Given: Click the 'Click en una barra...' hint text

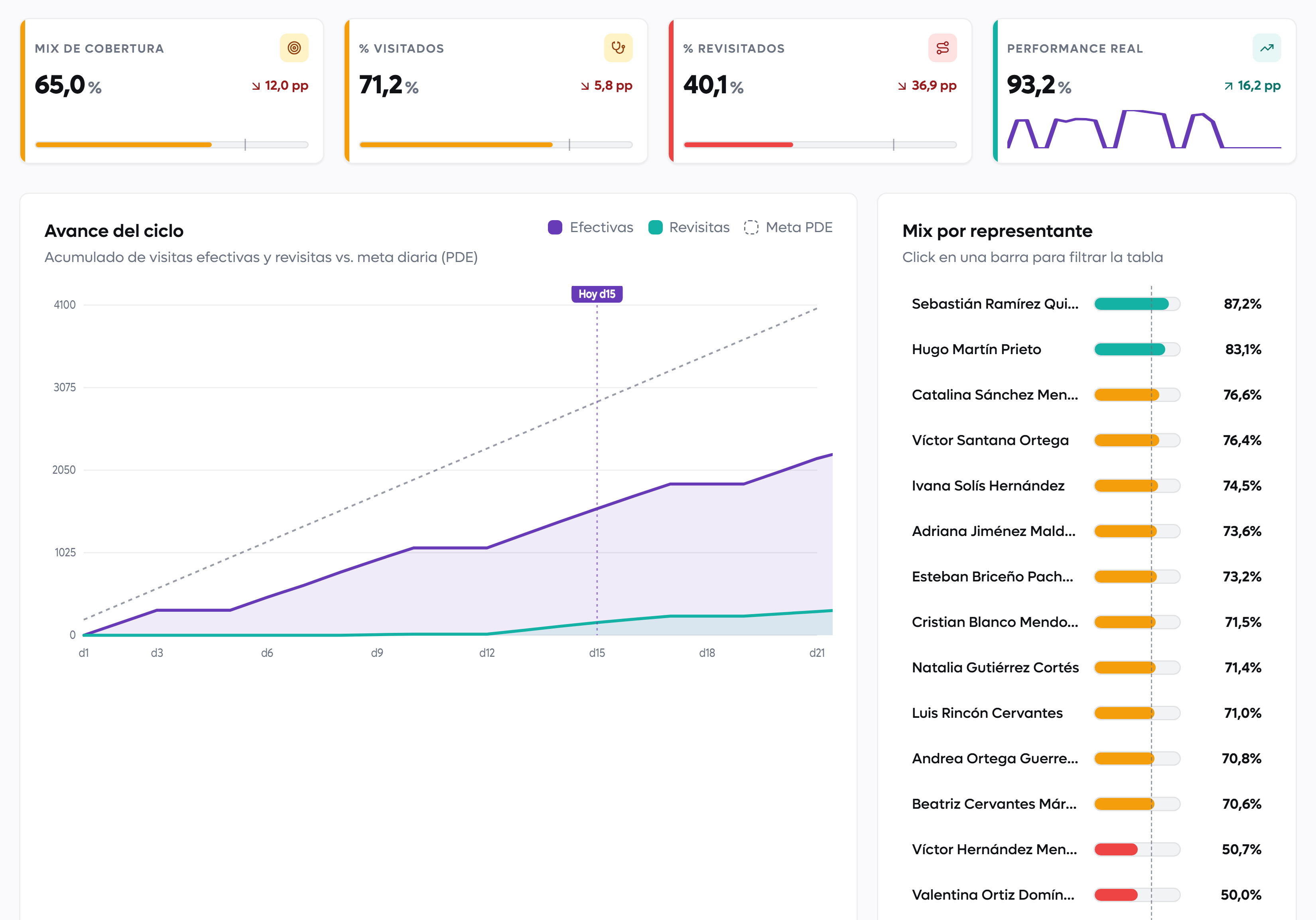Looking at the screenshot, I should click(x=1033, y=257).
